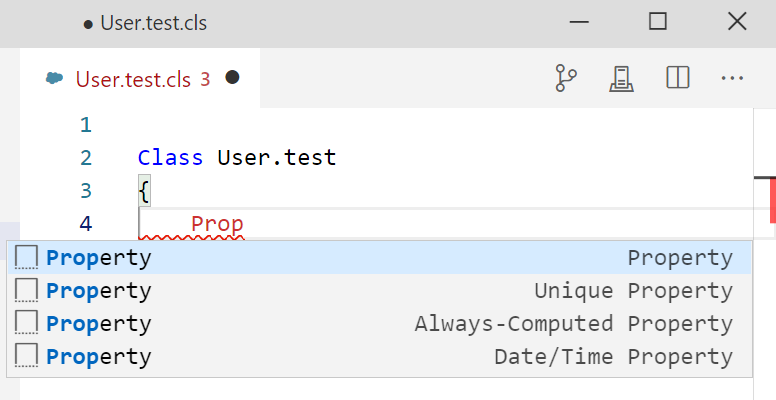Click line number 2 in gutter

[x=85, y=157]
